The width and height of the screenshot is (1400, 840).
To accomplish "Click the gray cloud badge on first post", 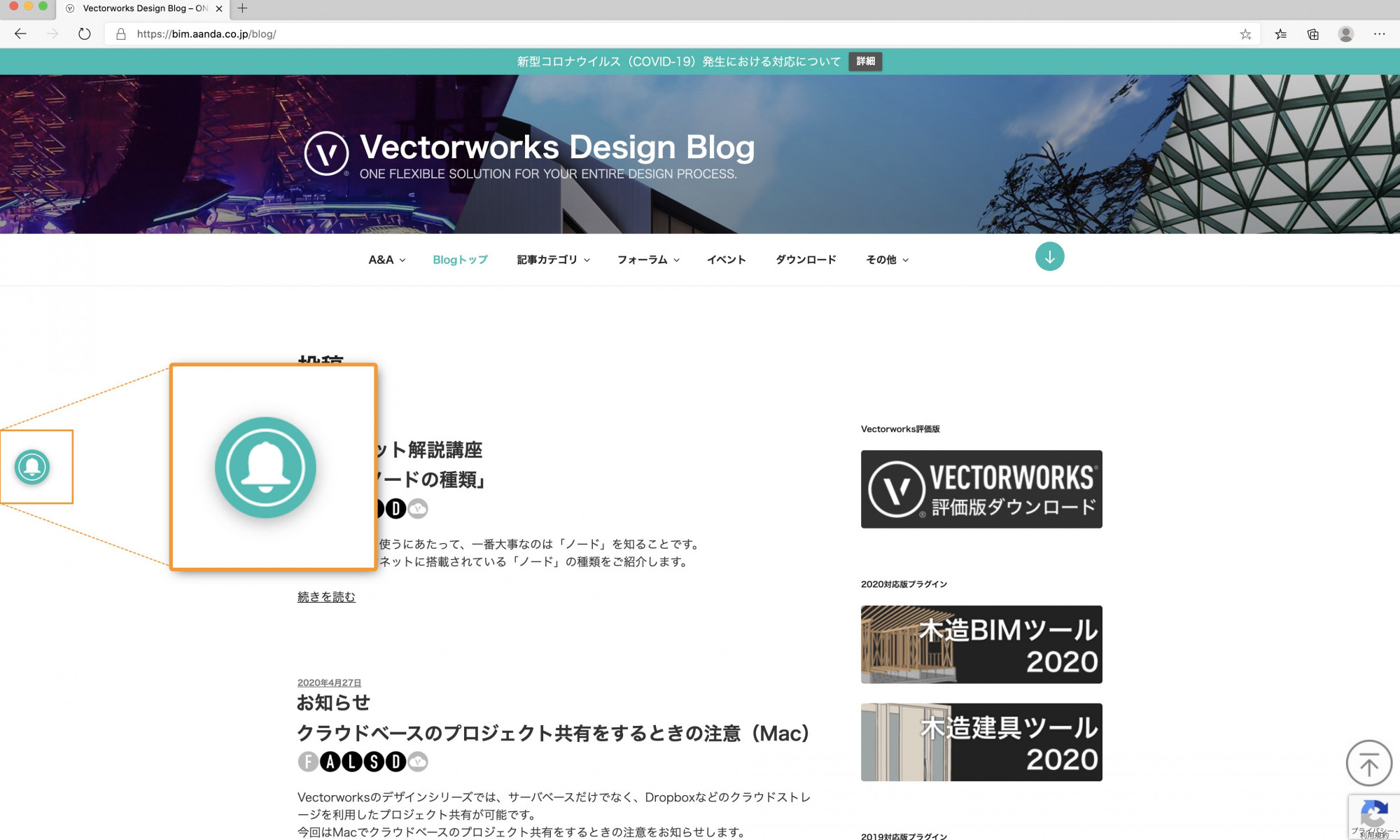I will point(418,508).
